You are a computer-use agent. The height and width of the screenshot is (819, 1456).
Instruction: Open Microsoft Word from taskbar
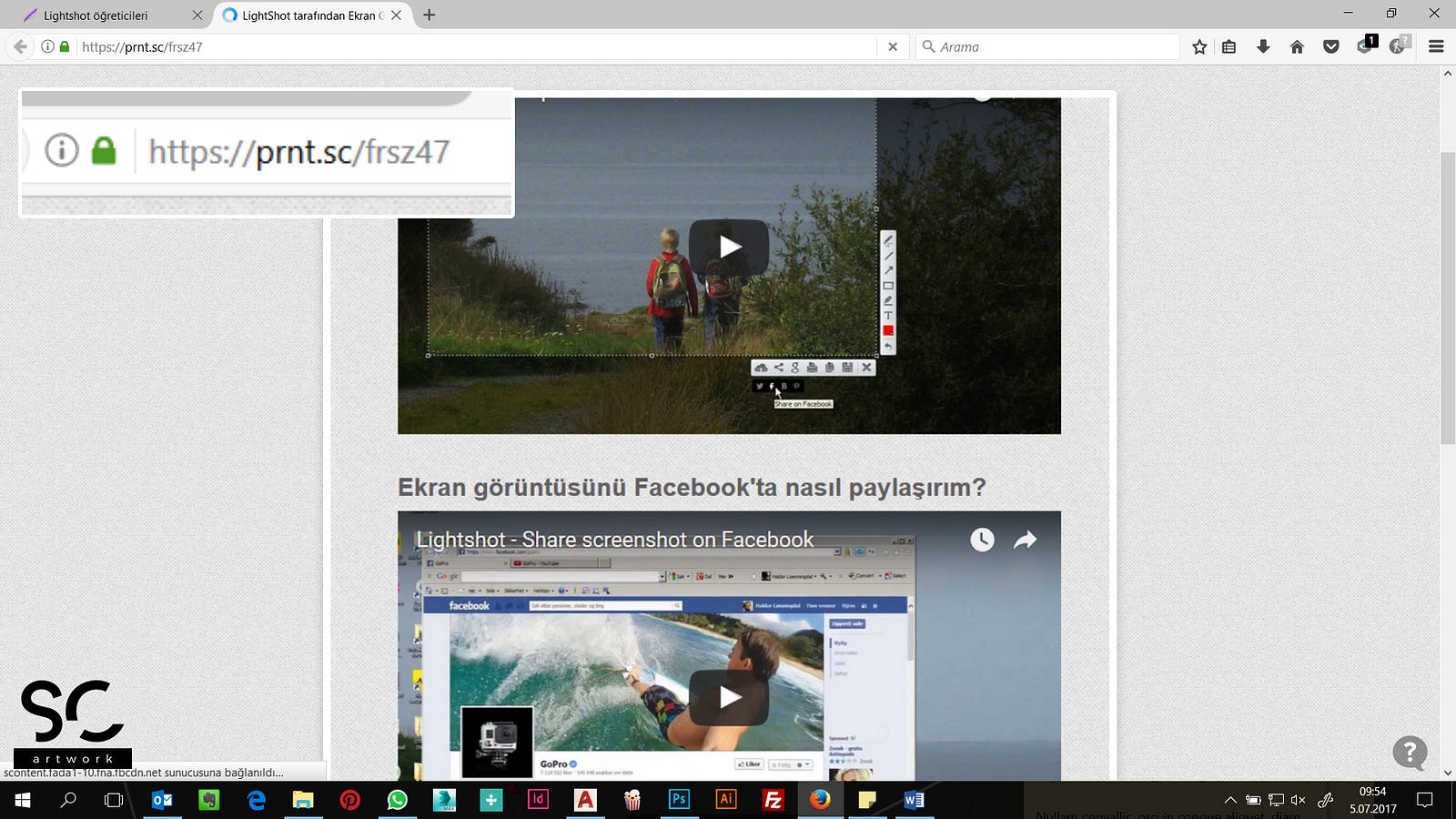coord(915,800)
